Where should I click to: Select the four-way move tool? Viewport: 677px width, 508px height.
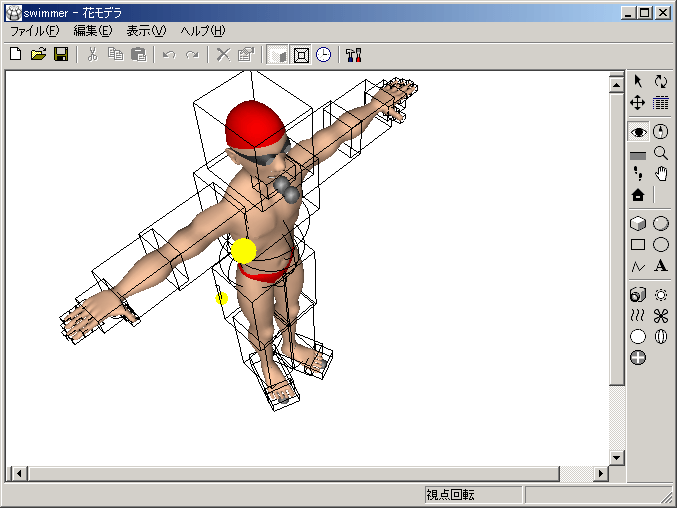(638, 103)
